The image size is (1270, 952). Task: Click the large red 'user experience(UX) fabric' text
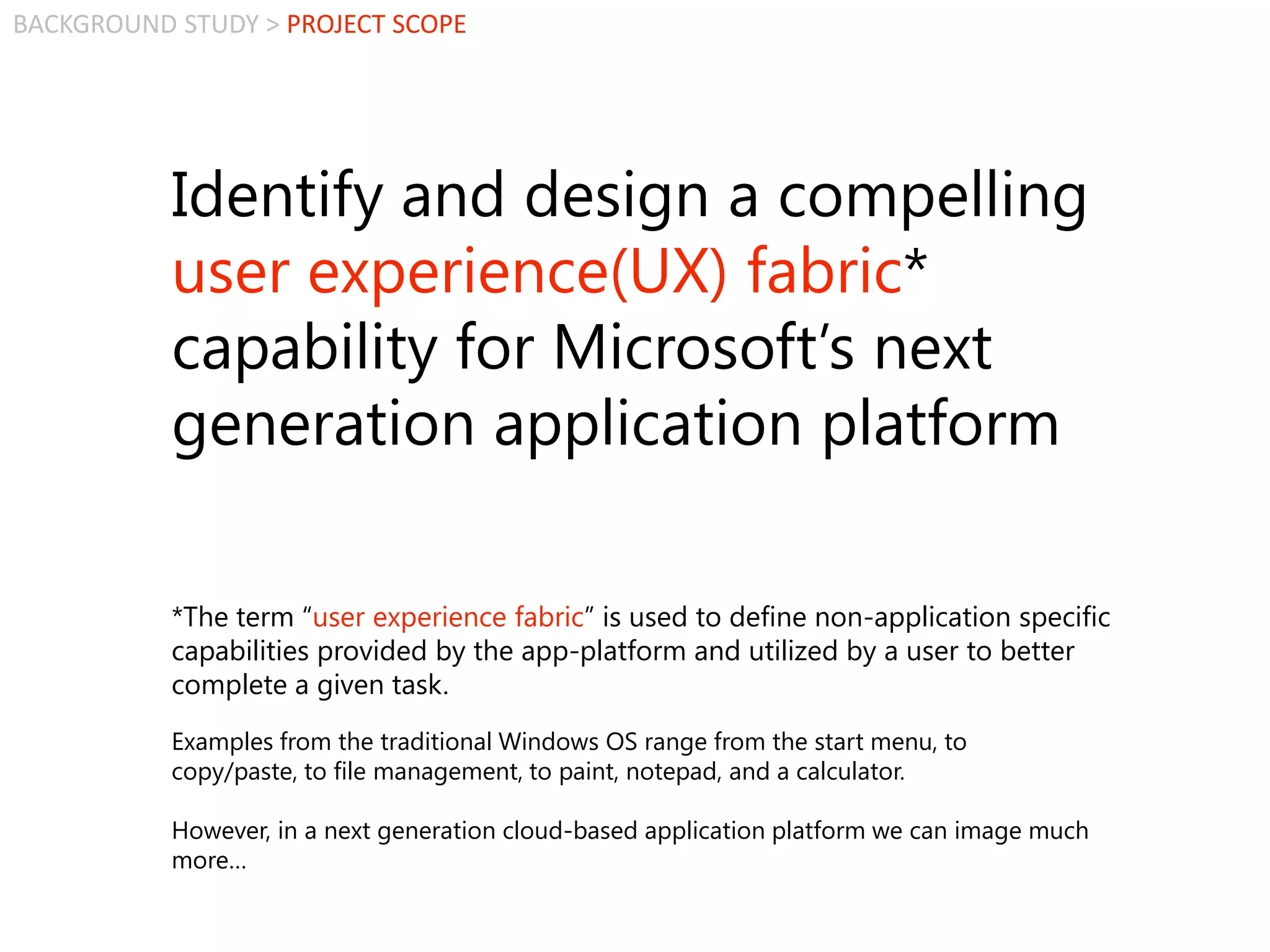[x=537, y=273]
